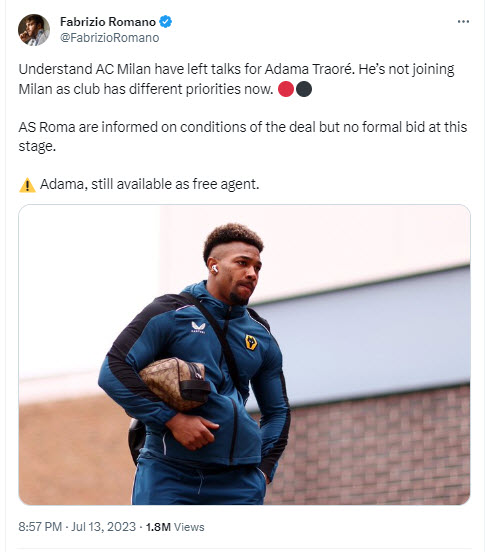
Task: Click 'Adama Traoré' in the tweet text
Action: tap(308, 69)
